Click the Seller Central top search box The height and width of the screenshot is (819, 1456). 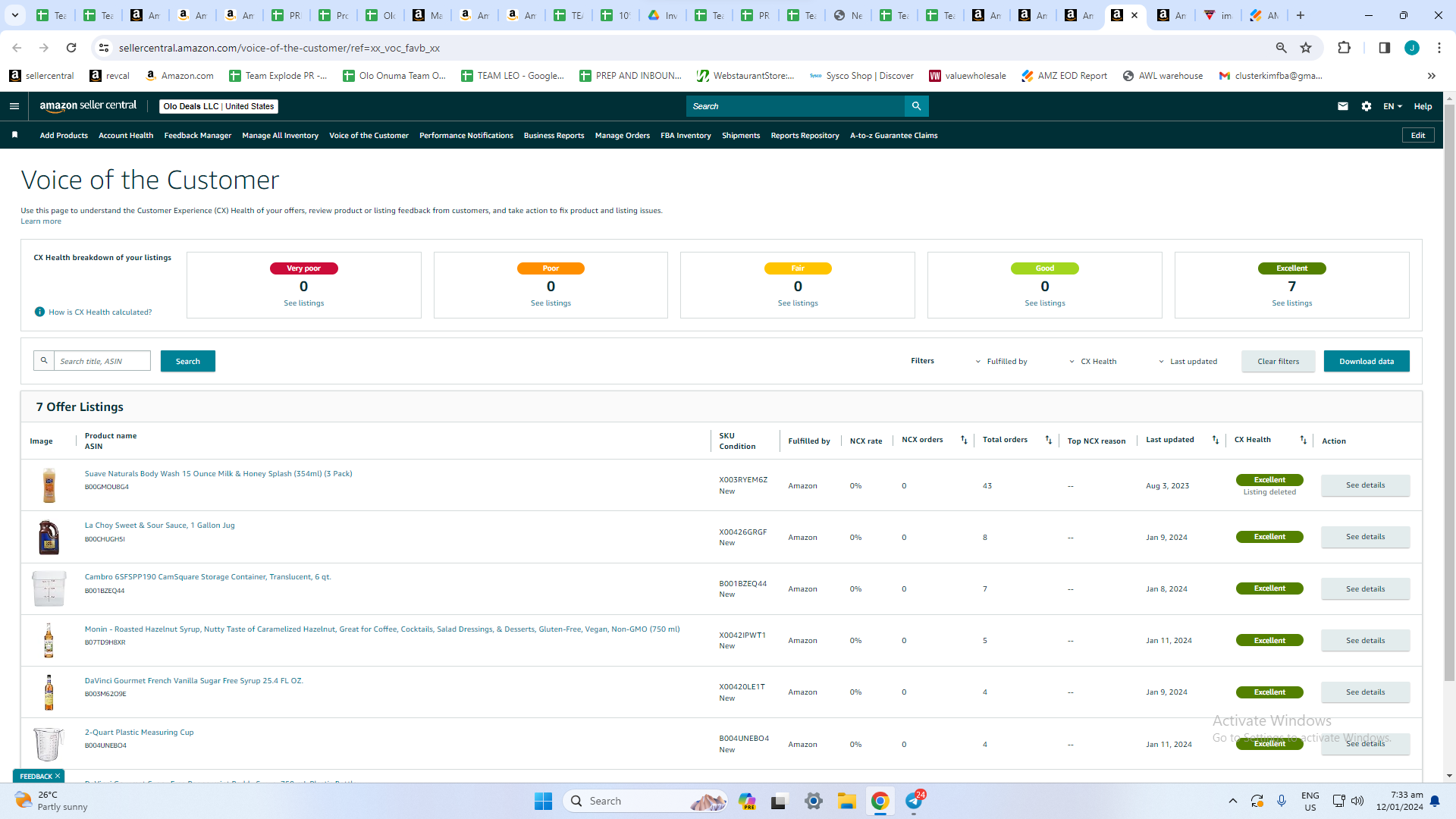pyautogui.click(x=795, y=106)
